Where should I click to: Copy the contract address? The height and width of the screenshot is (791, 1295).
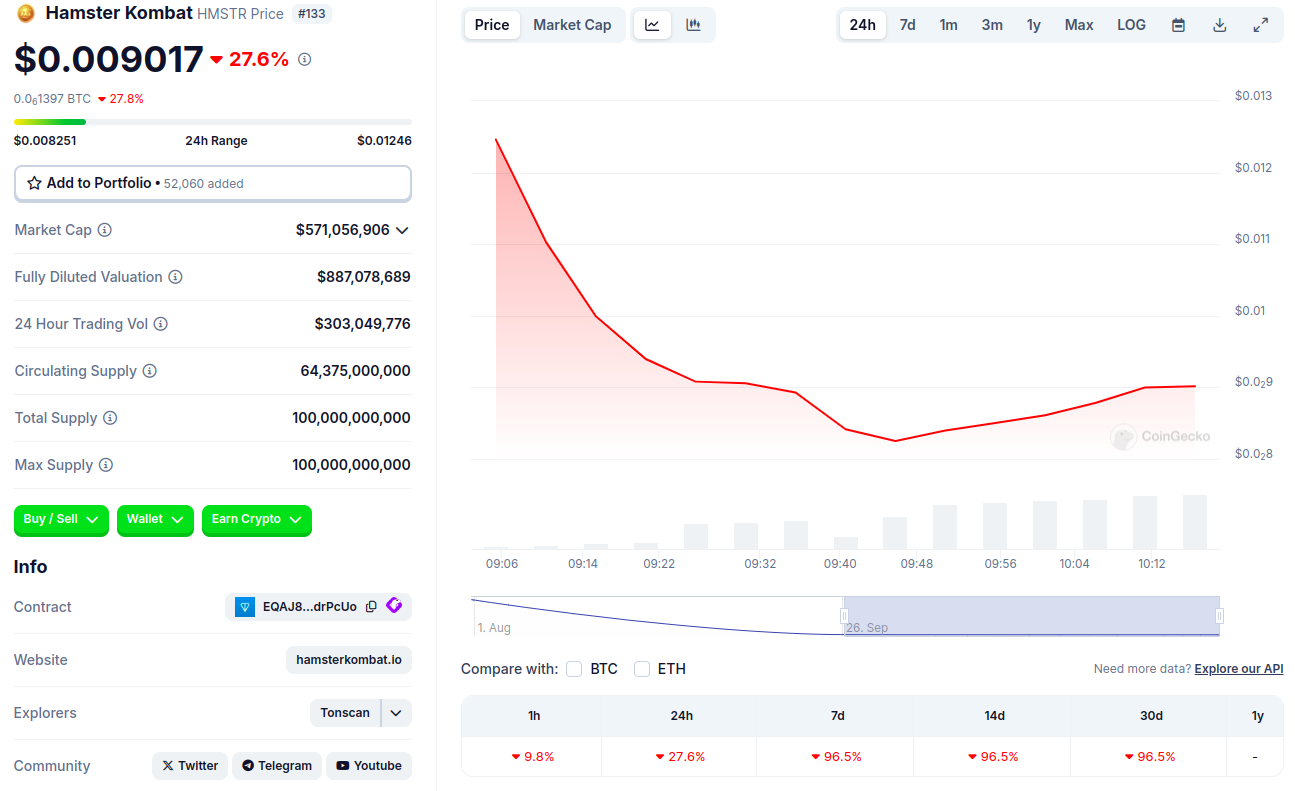click(371, 607)
